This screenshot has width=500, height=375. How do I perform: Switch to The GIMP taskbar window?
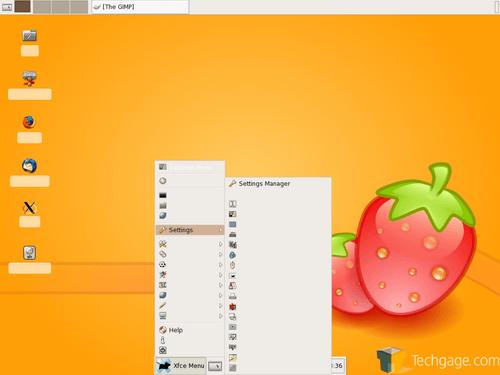tap(140, 7)
